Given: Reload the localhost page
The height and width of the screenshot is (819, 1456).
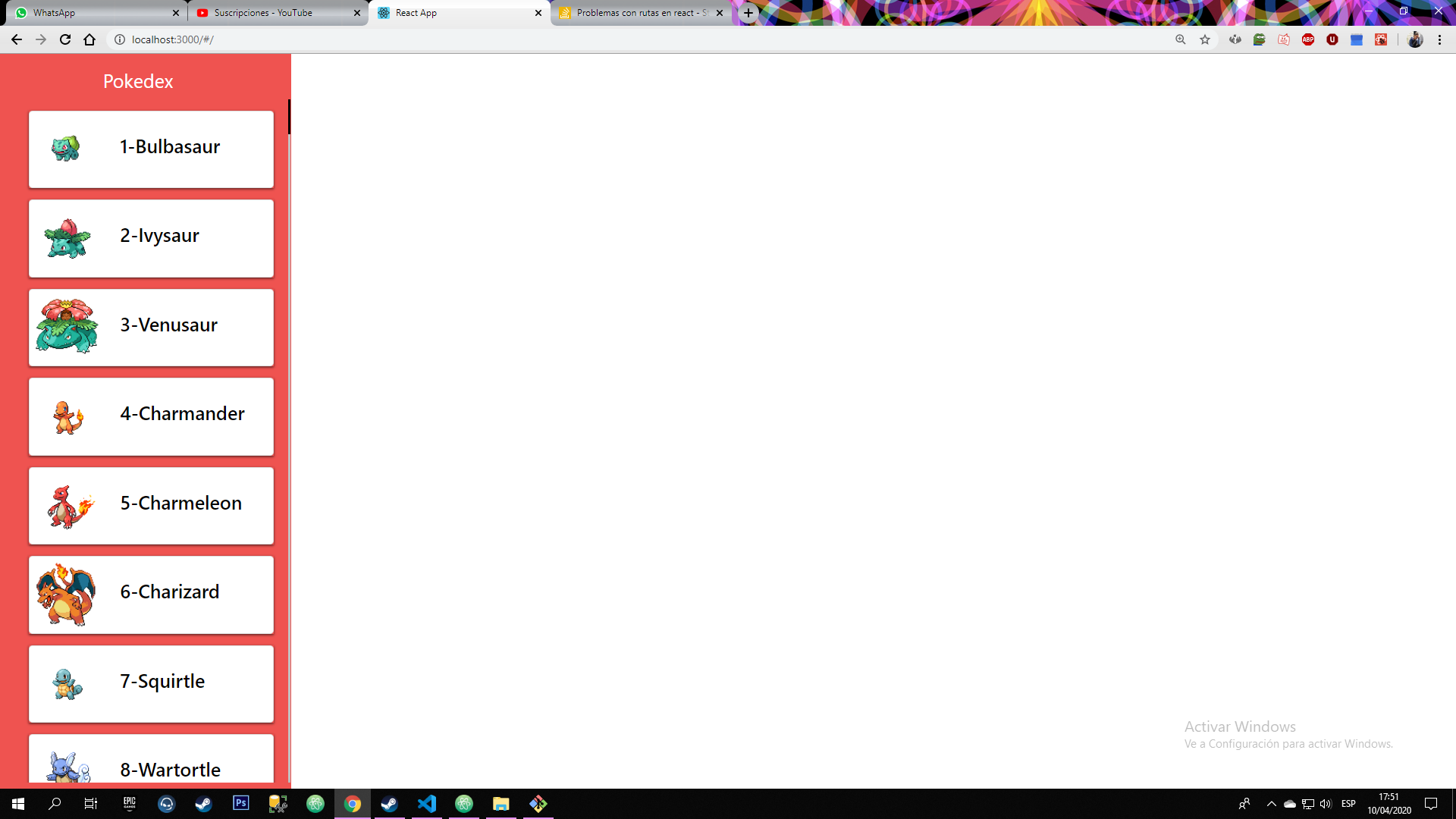Looking at the screenshot, I should [65, 39].
